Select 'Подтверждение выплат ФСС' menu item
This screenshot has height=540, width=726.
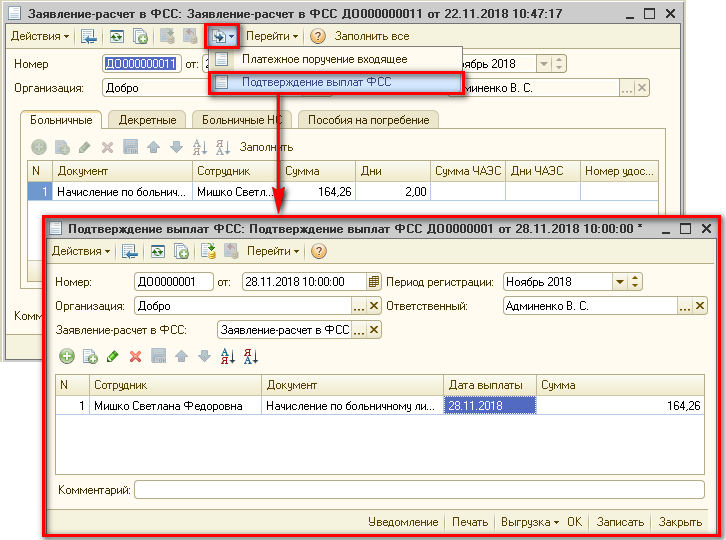pos(330,83)
